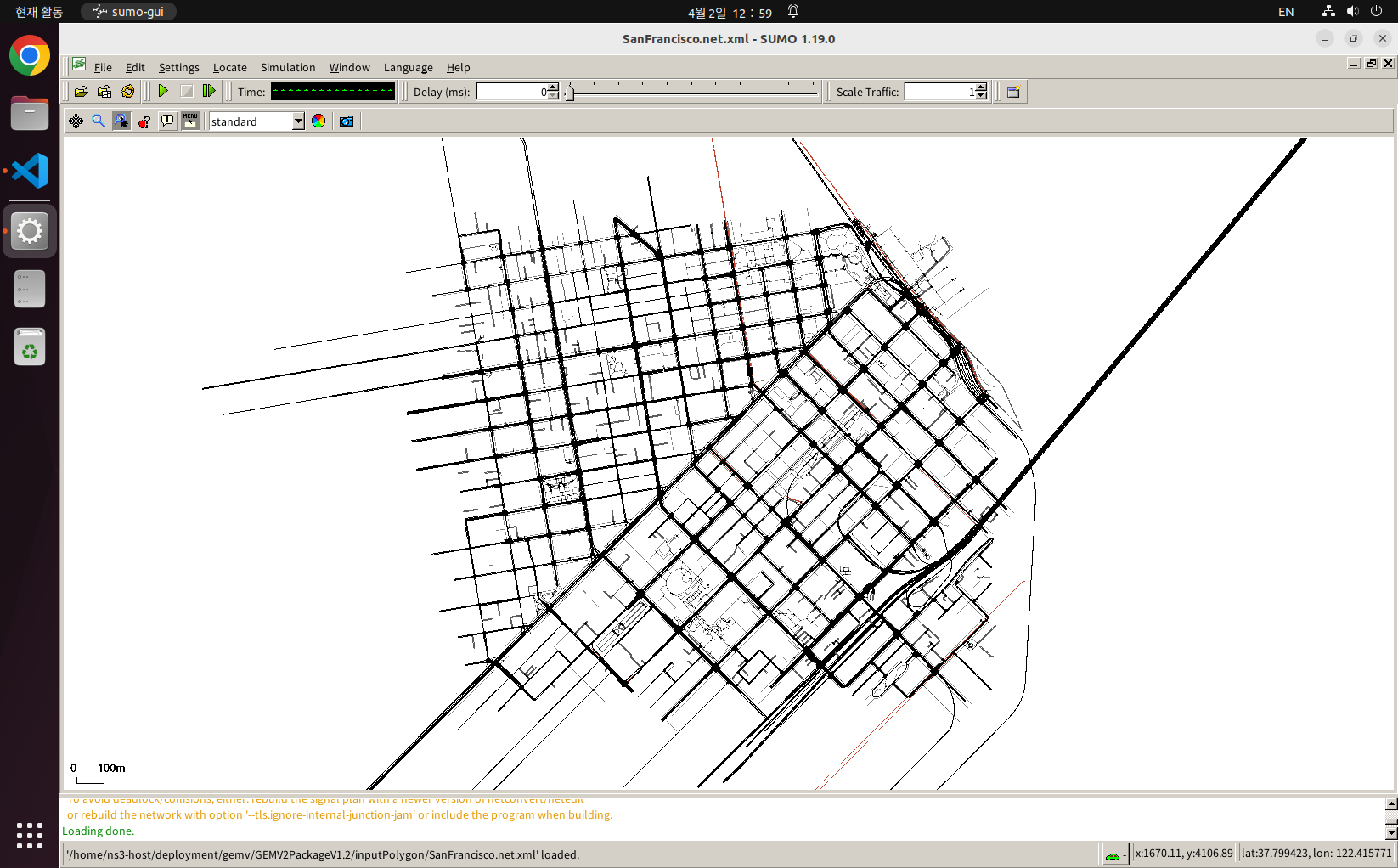Perform a single simulation step
1398x868 pixels.
209,91
